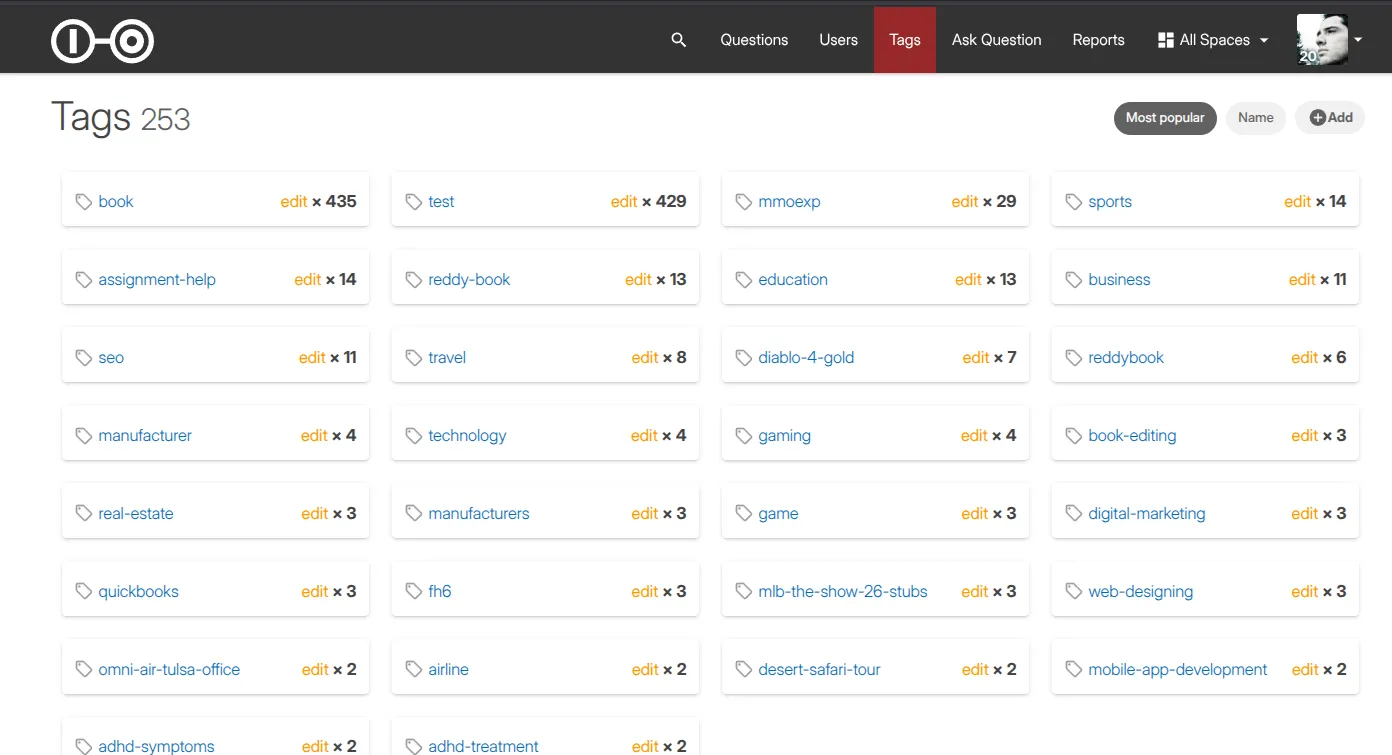Click the tag icon beside test
This screenshot has width=1392, height=755.
(414, 202)
